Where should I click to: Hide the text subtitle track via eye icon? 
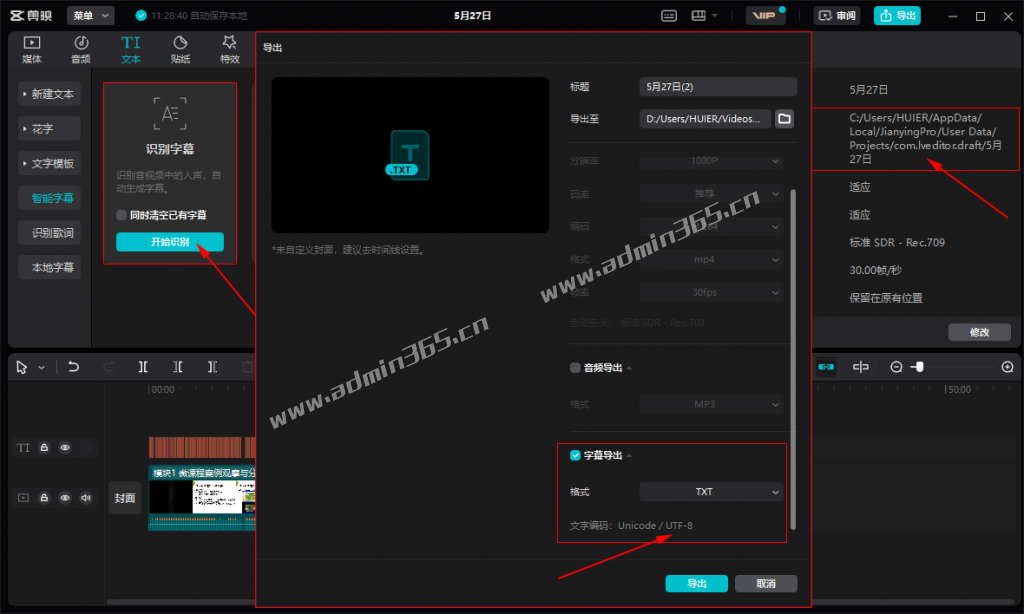pyautogui.click(x=65, y=447)
